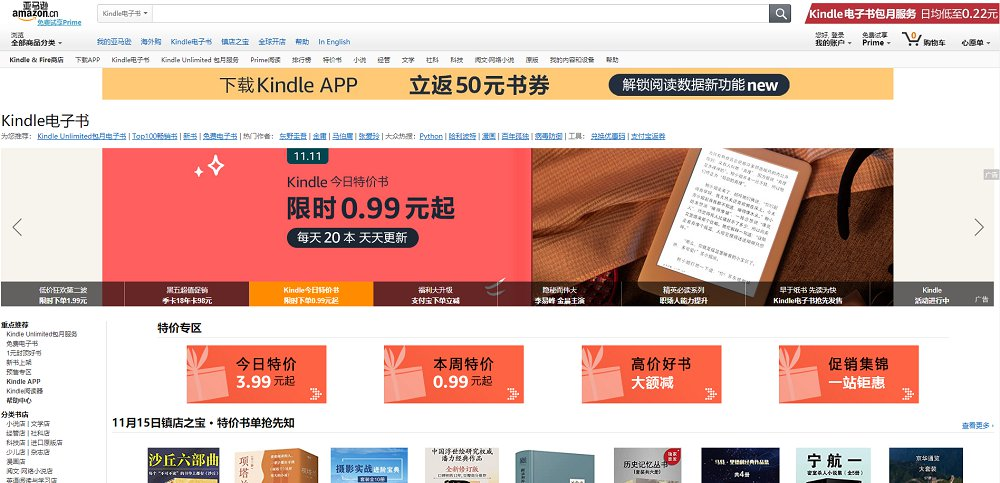Open 今日特价 3.99元起 gift tile
The width and height of the screenshot is (1000, 483).
[257, 373]
